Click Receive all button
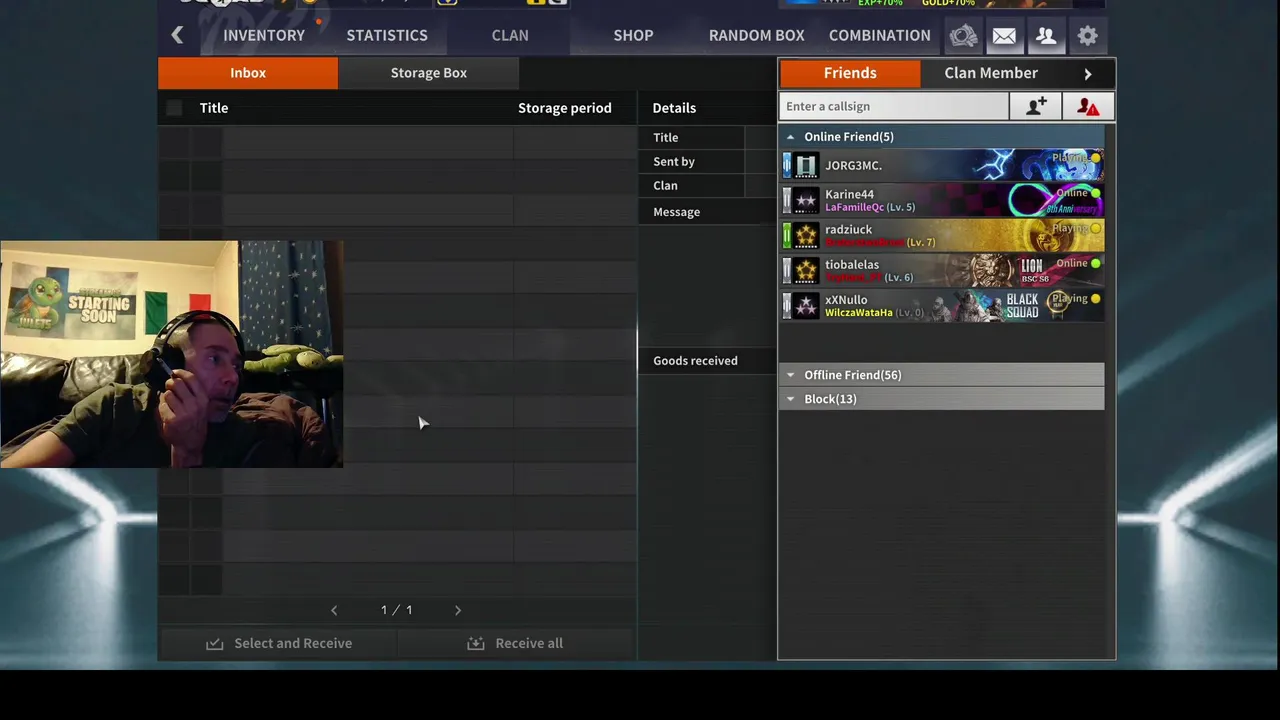Screen dimensions: 1280x720 (516, 643)
